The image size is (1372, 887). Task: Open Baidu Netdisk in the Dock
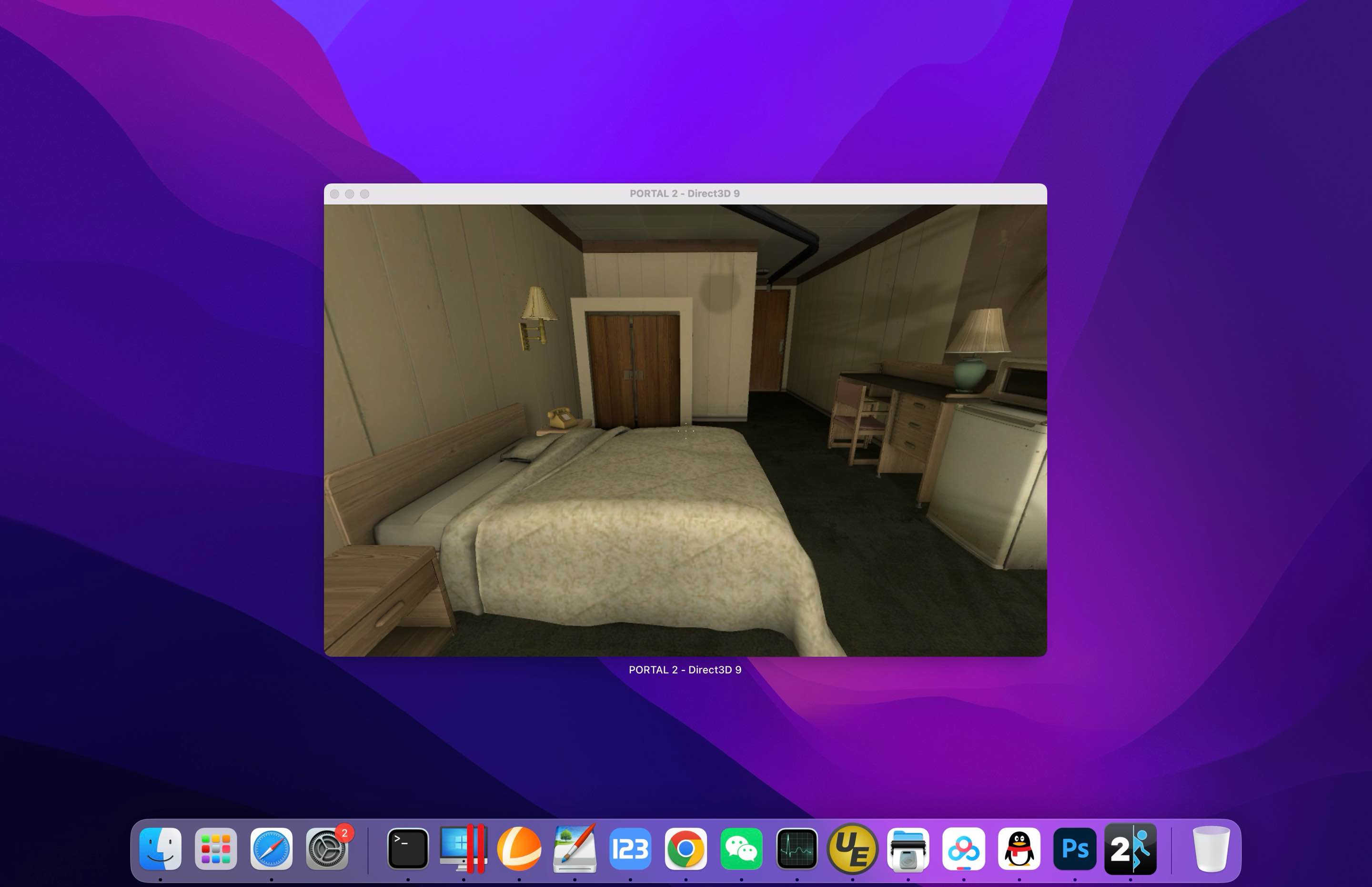964,848
